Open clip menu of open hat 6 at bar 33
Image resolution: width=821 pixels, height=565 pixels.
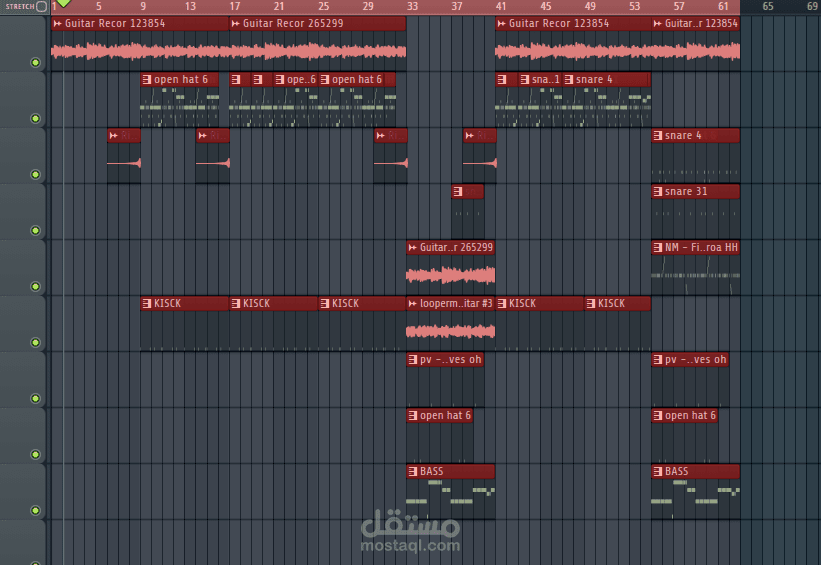413,416
